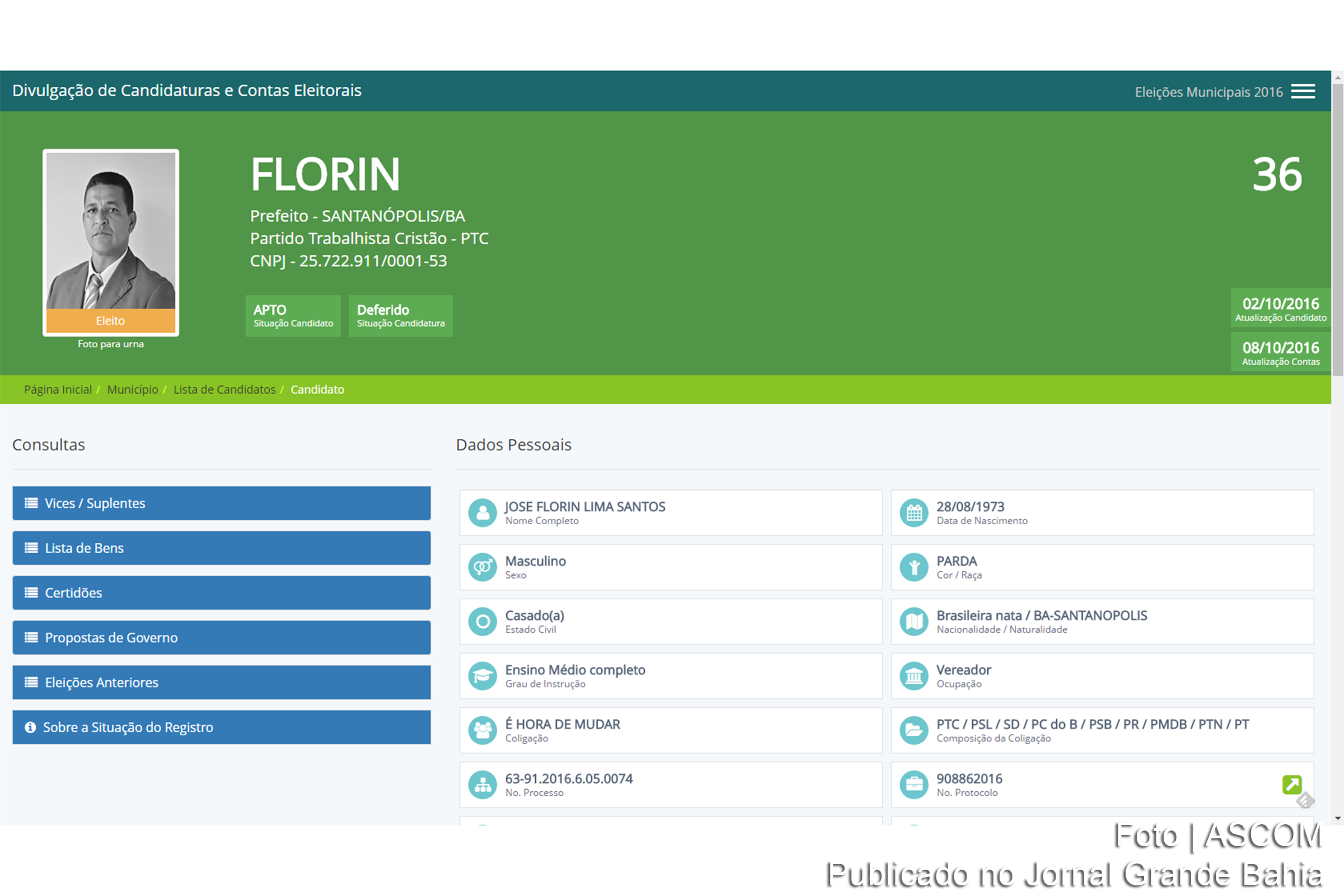Screen dimensions: 1344x896
Task: Click the figure icon next to PARDA
Action: pyautogui.click(x=914, y=567)
